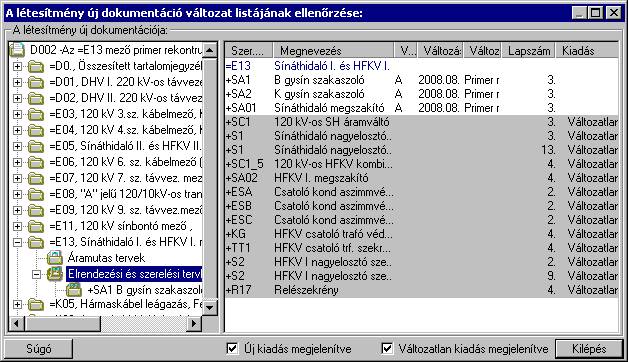This screenshot has height=362, width=628.
Task: Click the open folder icon of =E13, Sínáthidaló I.
Action: [36, 242]
